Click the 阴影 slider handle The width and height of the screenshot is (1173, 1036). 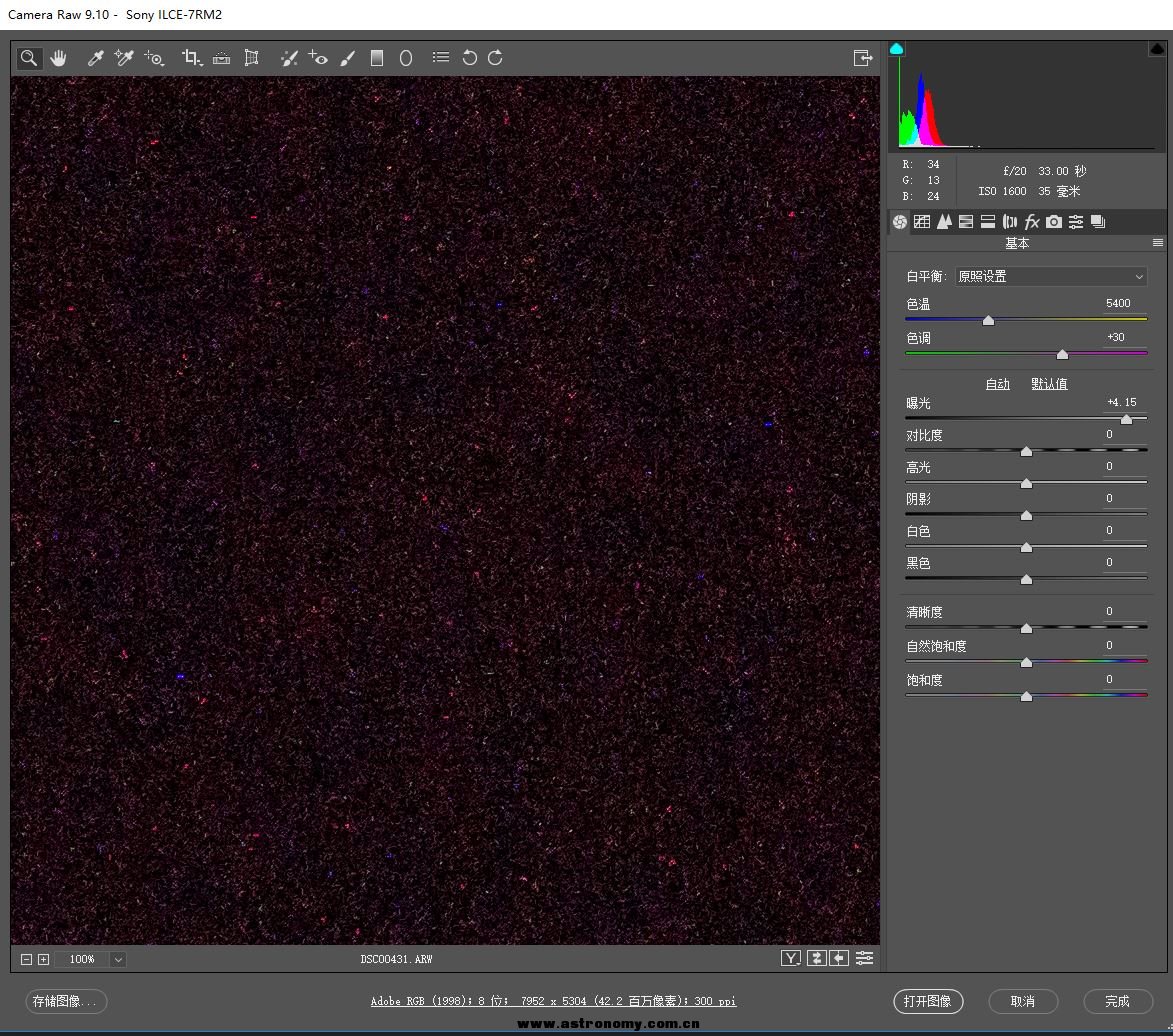[1026, 516]
